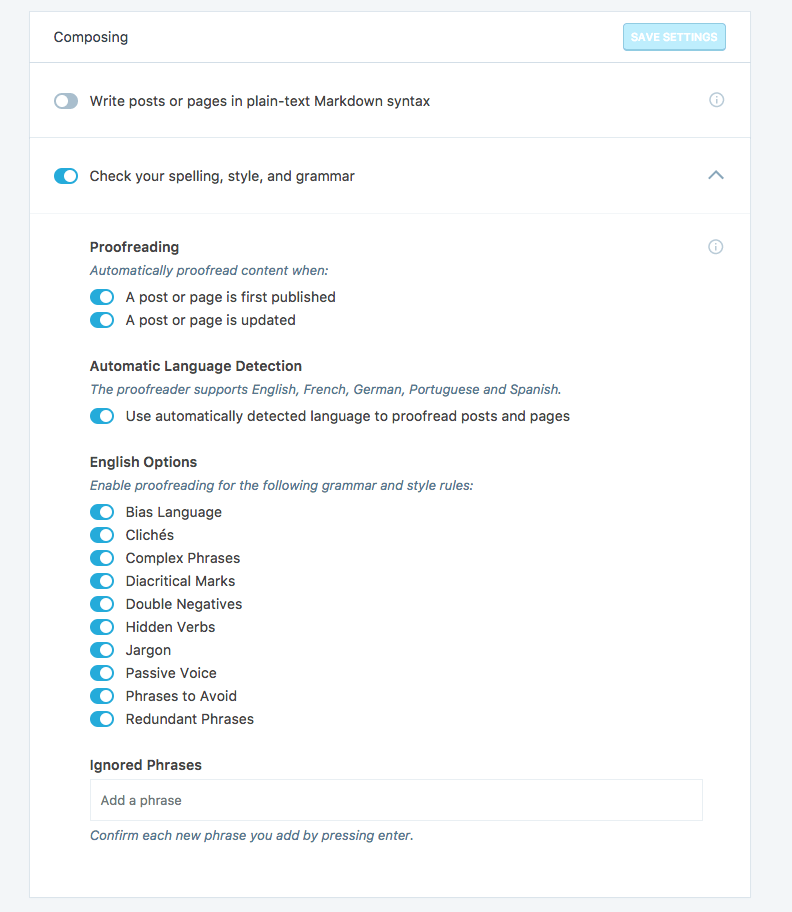The image size is (792, 912).
Task: Toggle the Complex Phrases rule
Action: tap(102, 558)
